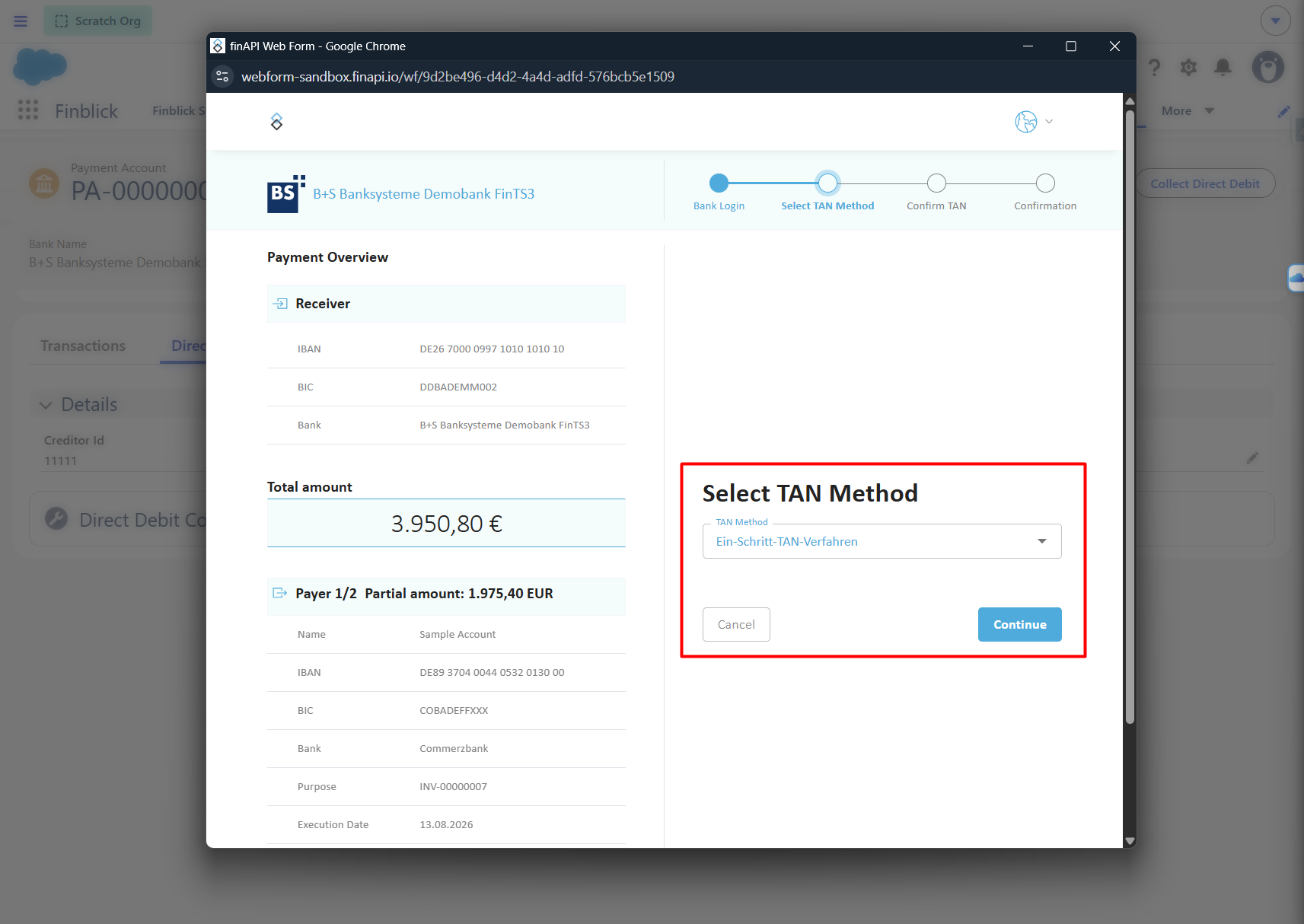Click receiver IBAN DE26 7000 0997 1010 1010 10

coord(492,349)
